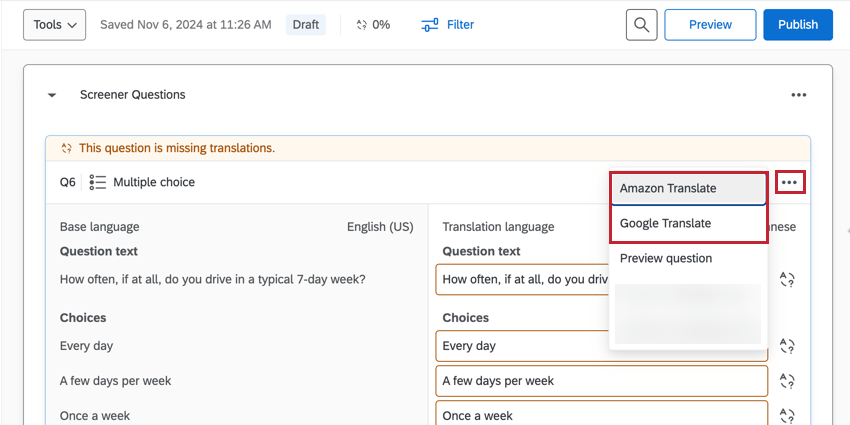The width and height of the screenshot is (850, 425).
Task: Open the Q6 three-dot options menu
Action: pos(790,182)
